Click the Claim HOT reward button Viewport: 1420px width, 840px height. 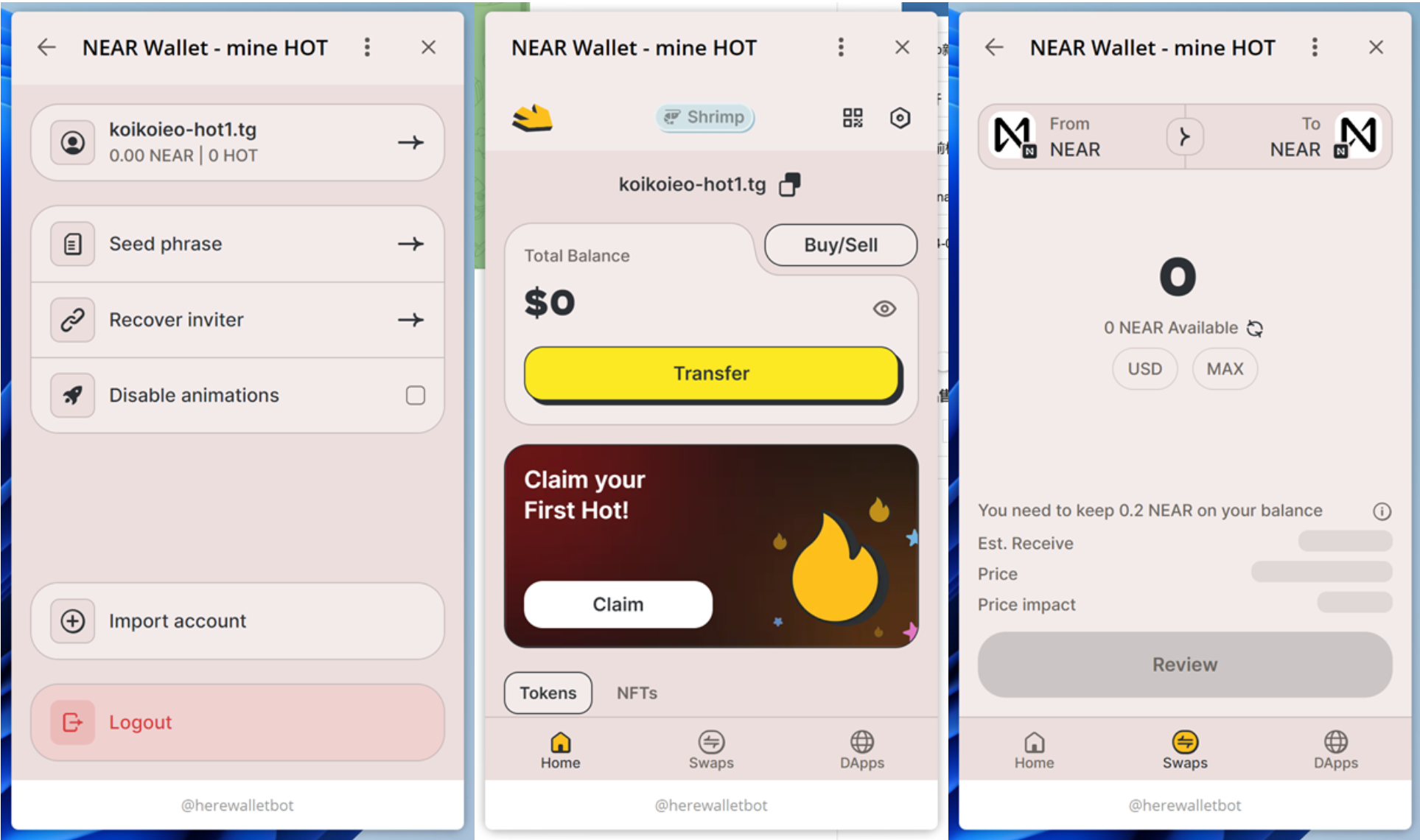(618, 603)
